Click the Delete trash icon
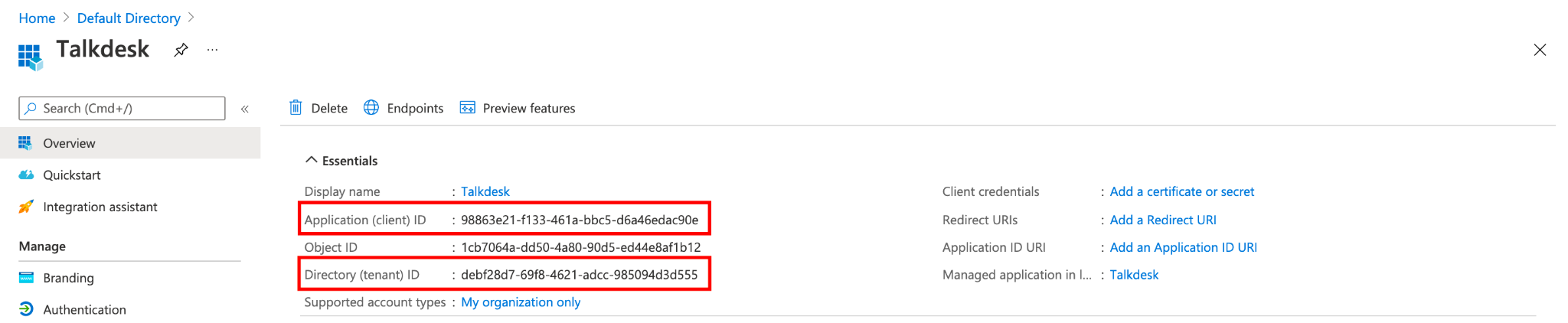This screenshot has height=323, width=1568. [296, 107]
